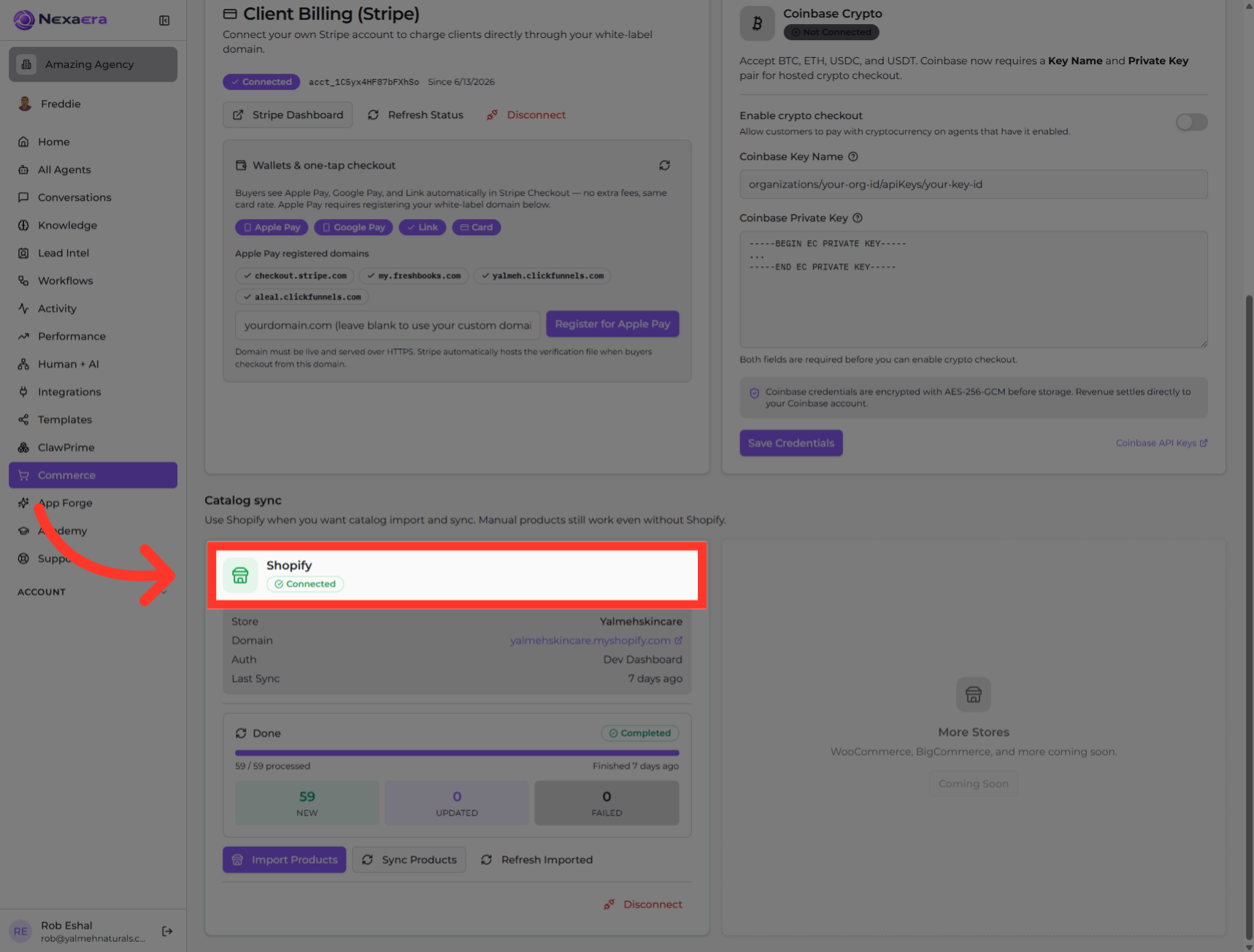Screen dimensions: 1254x952
Task: Open Lead Intel in the sidebar
Action: point(93,253)
